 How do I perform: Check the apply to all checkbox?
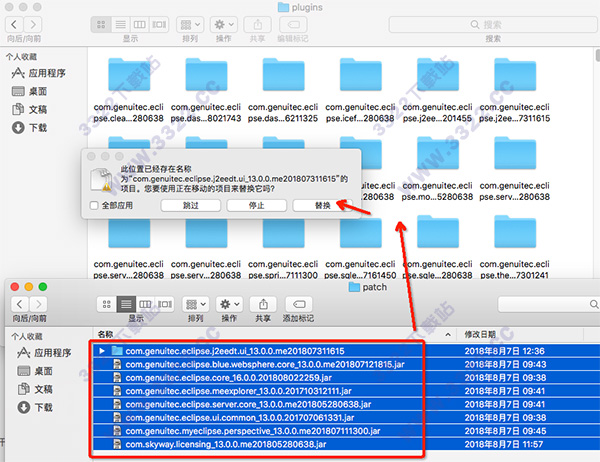point(94,206)
